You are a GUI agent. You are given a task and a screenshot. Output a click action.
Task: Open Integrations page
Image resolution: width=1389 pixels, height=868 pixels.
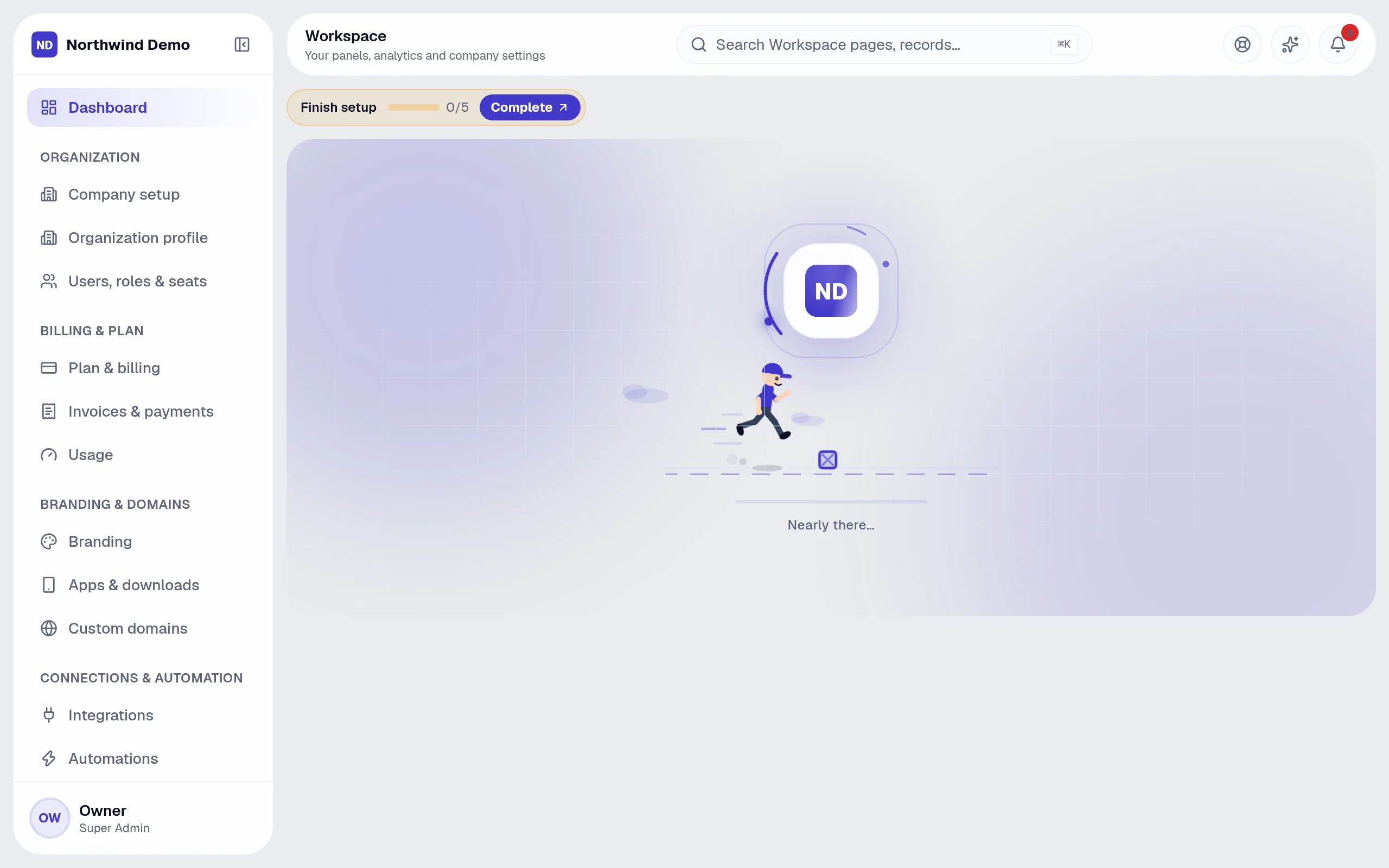pos(143,714)
